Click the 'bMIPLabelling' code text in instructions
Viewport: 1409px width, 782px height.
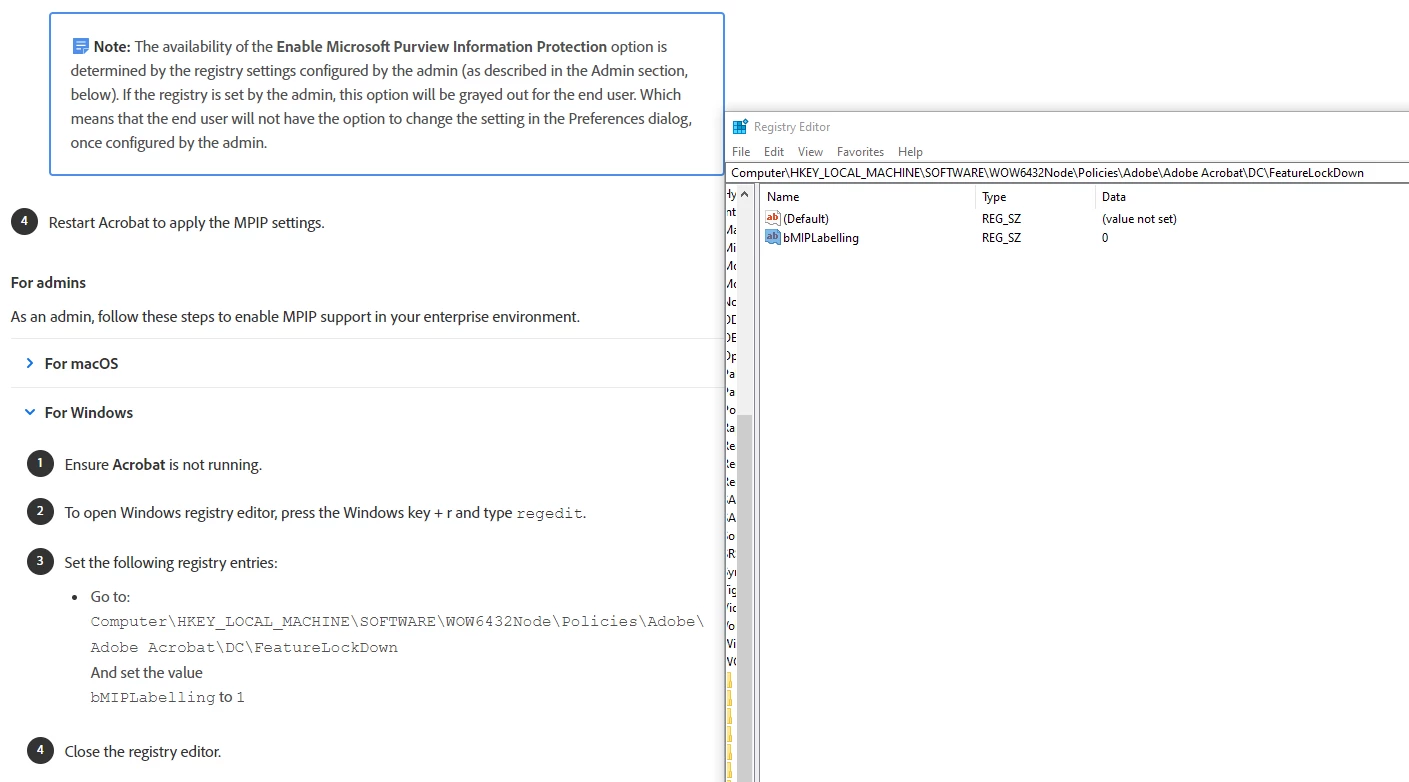coord(152,697)
